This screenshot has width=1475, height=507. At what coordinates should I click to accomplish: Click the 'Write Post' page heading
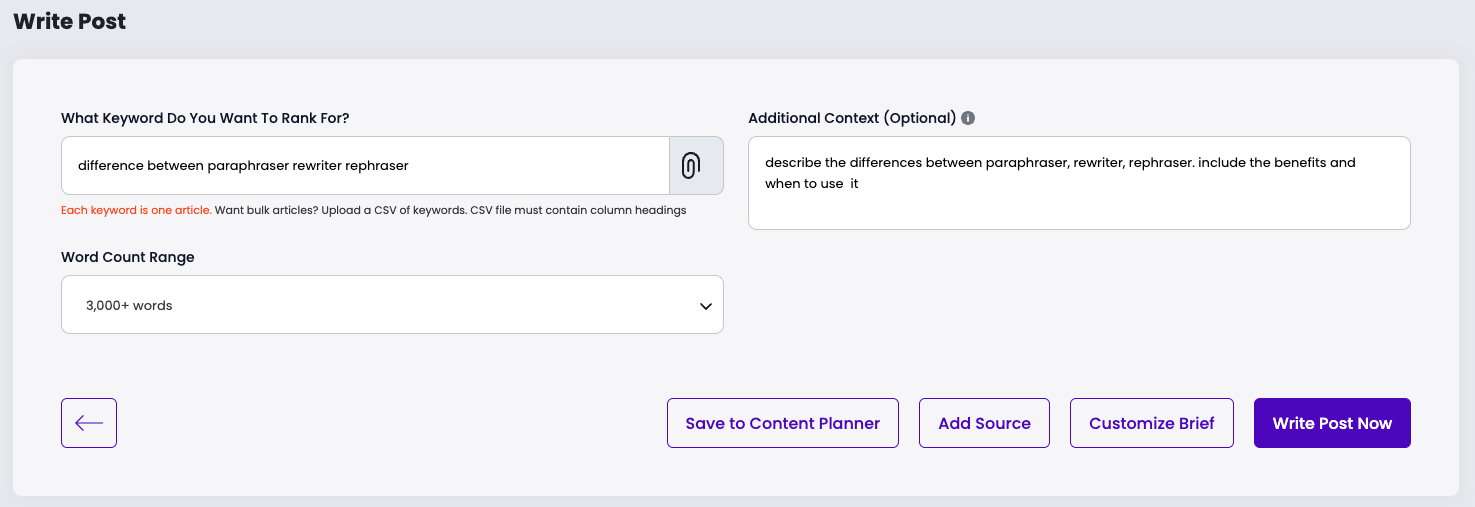point(70,21)
